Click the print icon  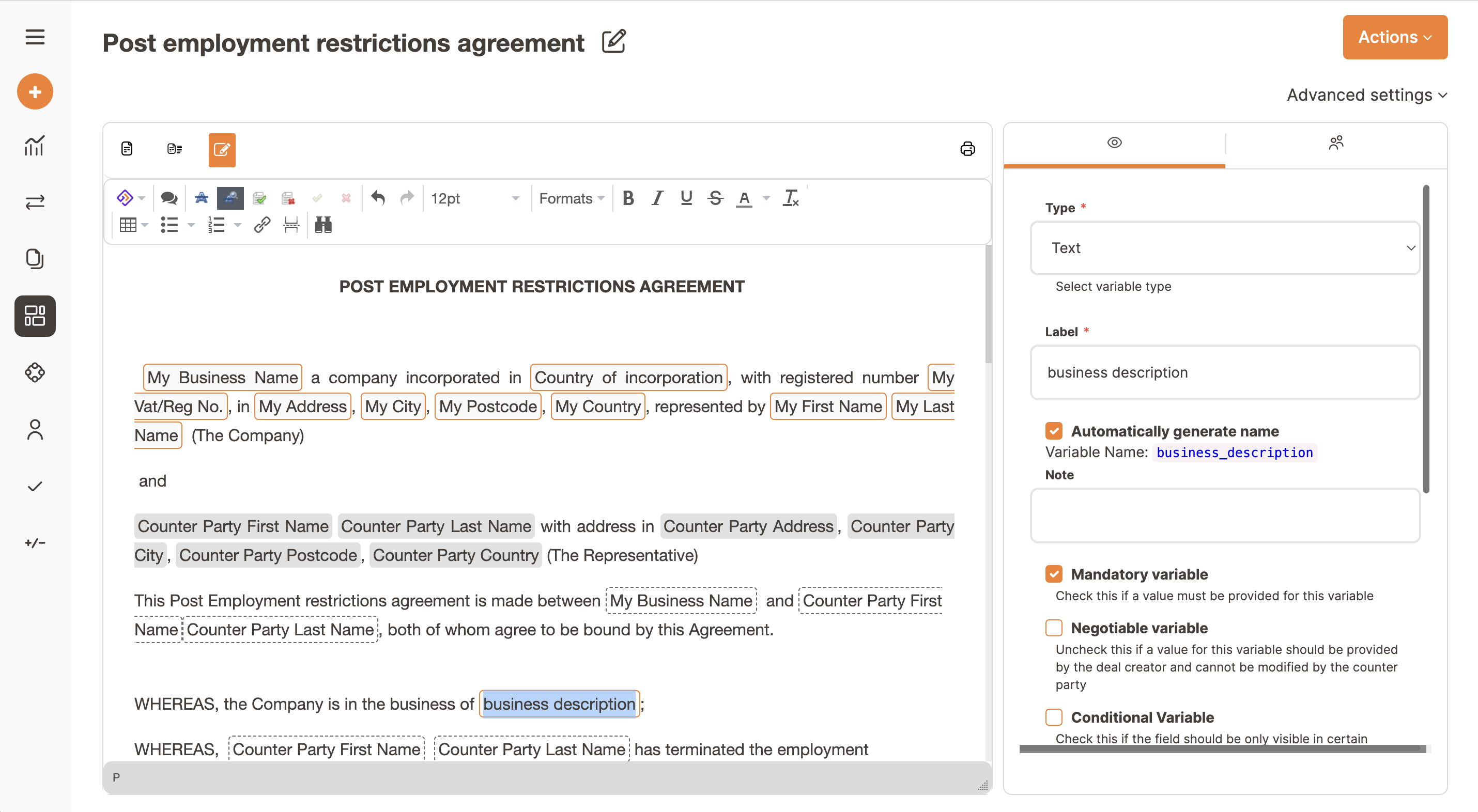click(967, 149)
